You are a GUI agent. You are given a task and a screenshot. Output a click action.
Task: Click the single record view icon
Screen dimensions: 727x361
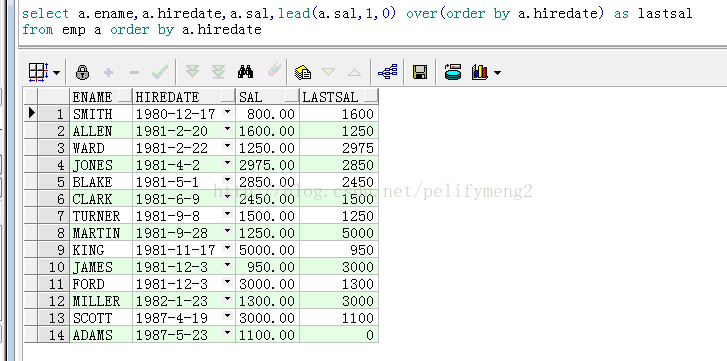[453, 72]
